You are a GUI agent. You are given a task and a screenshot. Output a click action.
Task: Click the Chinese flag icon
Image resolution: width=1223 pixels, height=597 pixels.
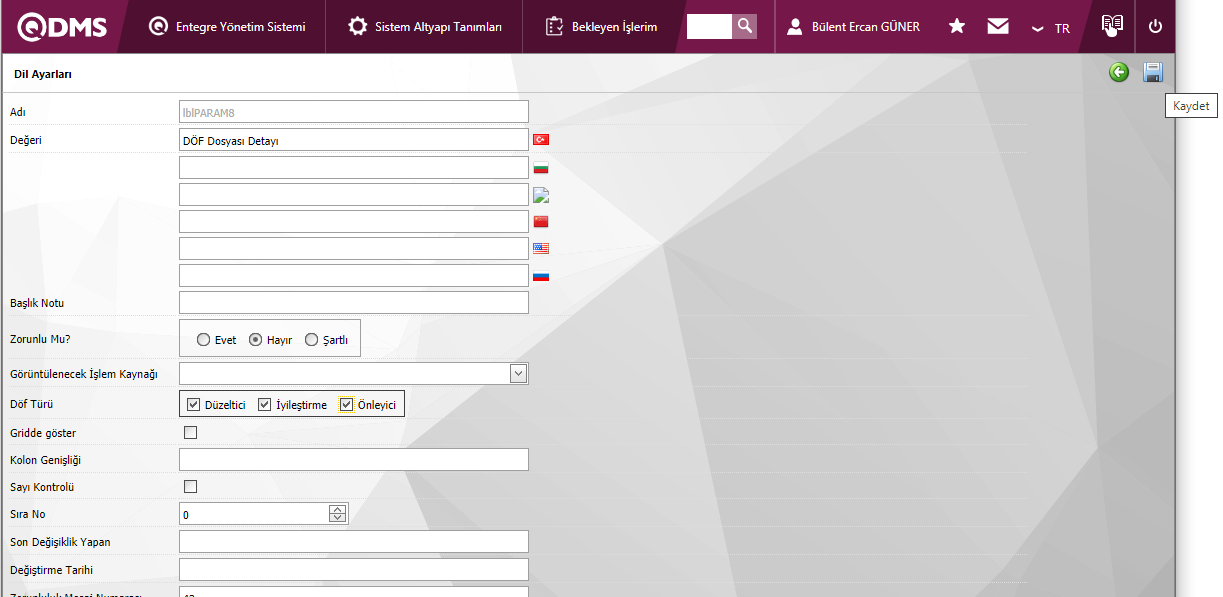[x=541, y=222]
